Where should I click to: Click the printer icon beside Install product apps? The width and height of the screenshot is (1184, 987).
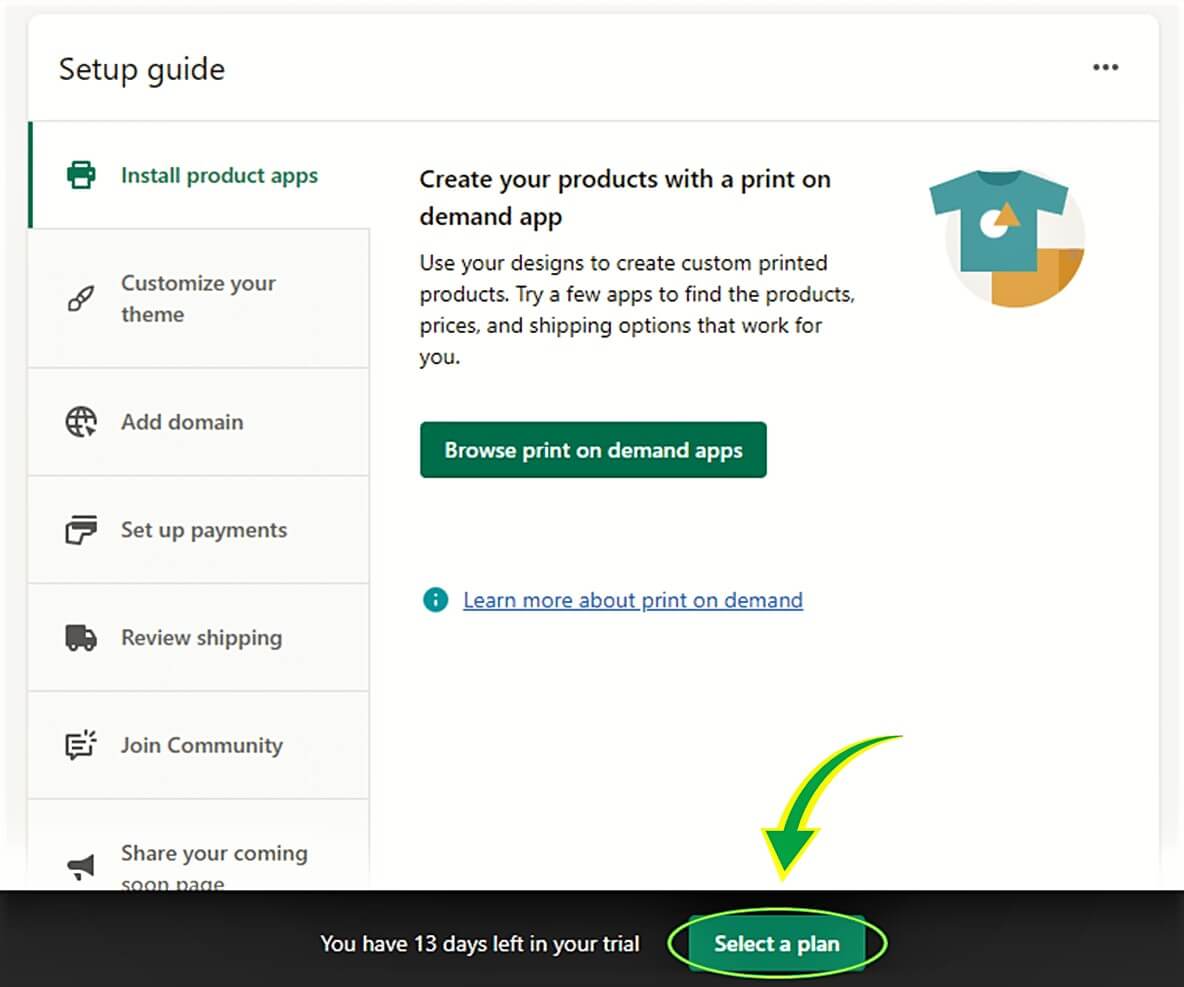pyautogui.click(x=81, y=174)
